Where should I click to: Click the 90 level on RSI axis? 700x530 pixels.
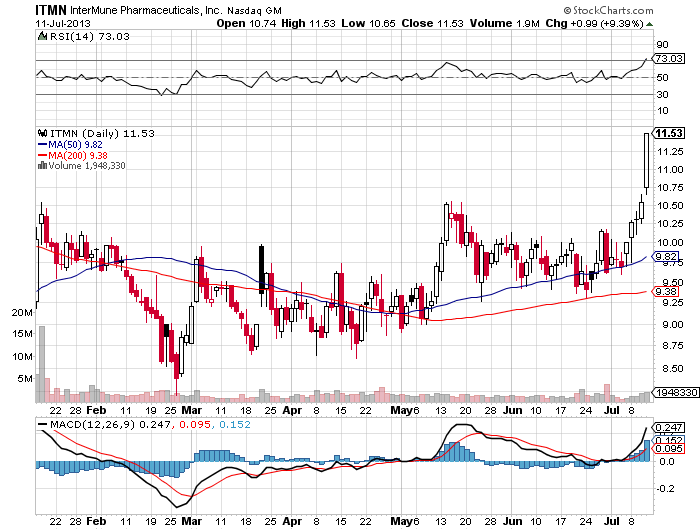point(662,44)
